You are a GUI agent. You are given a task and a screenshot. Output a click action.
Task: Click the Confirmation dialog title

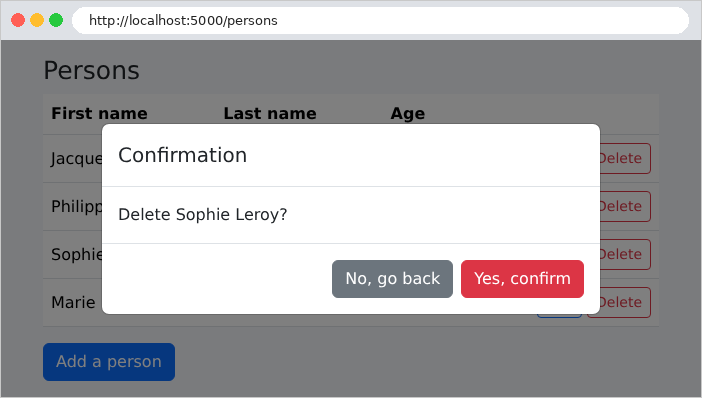click(183, 155)
